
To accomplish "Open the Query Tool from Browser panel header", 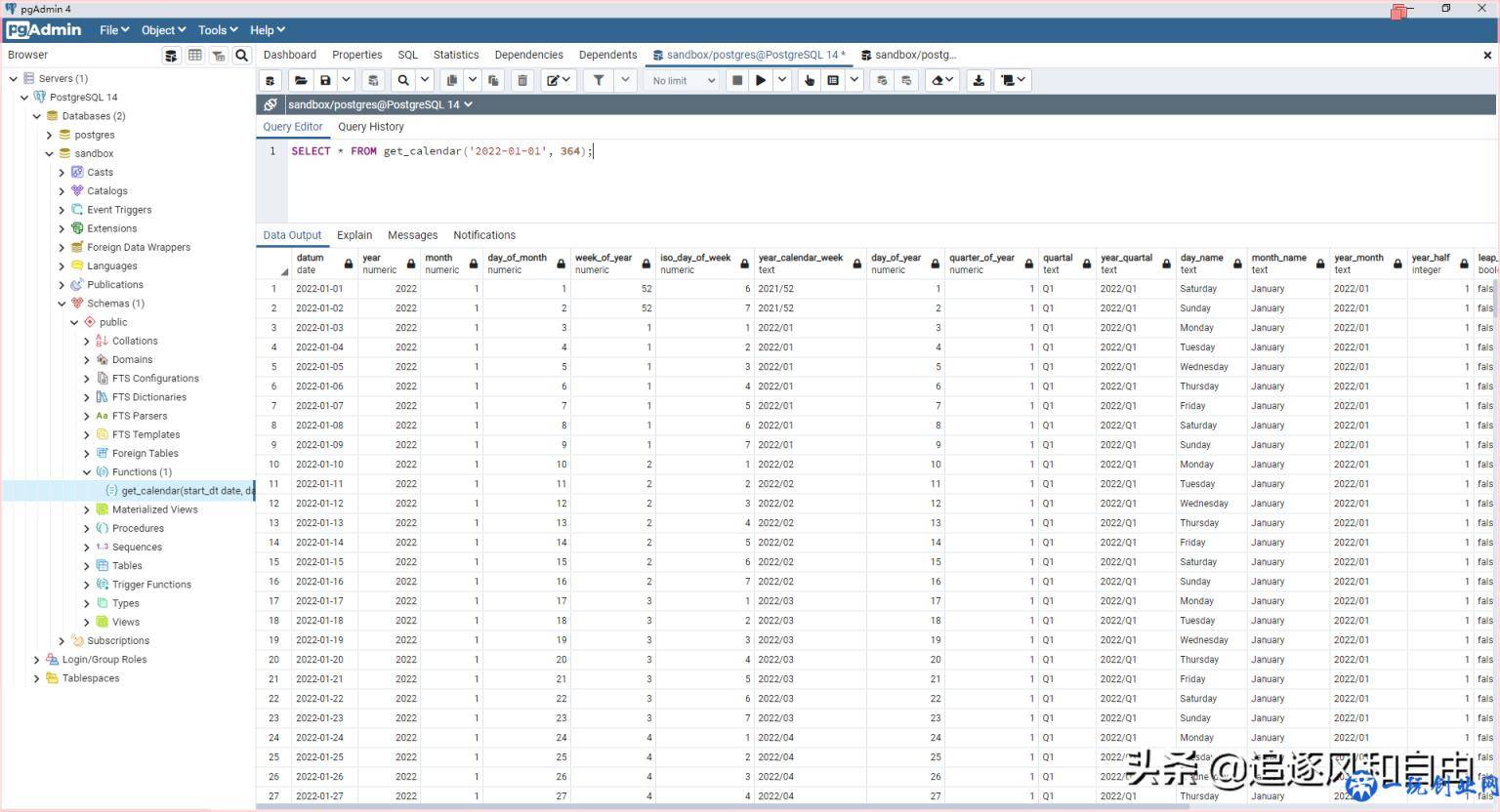I will (171, 55).
